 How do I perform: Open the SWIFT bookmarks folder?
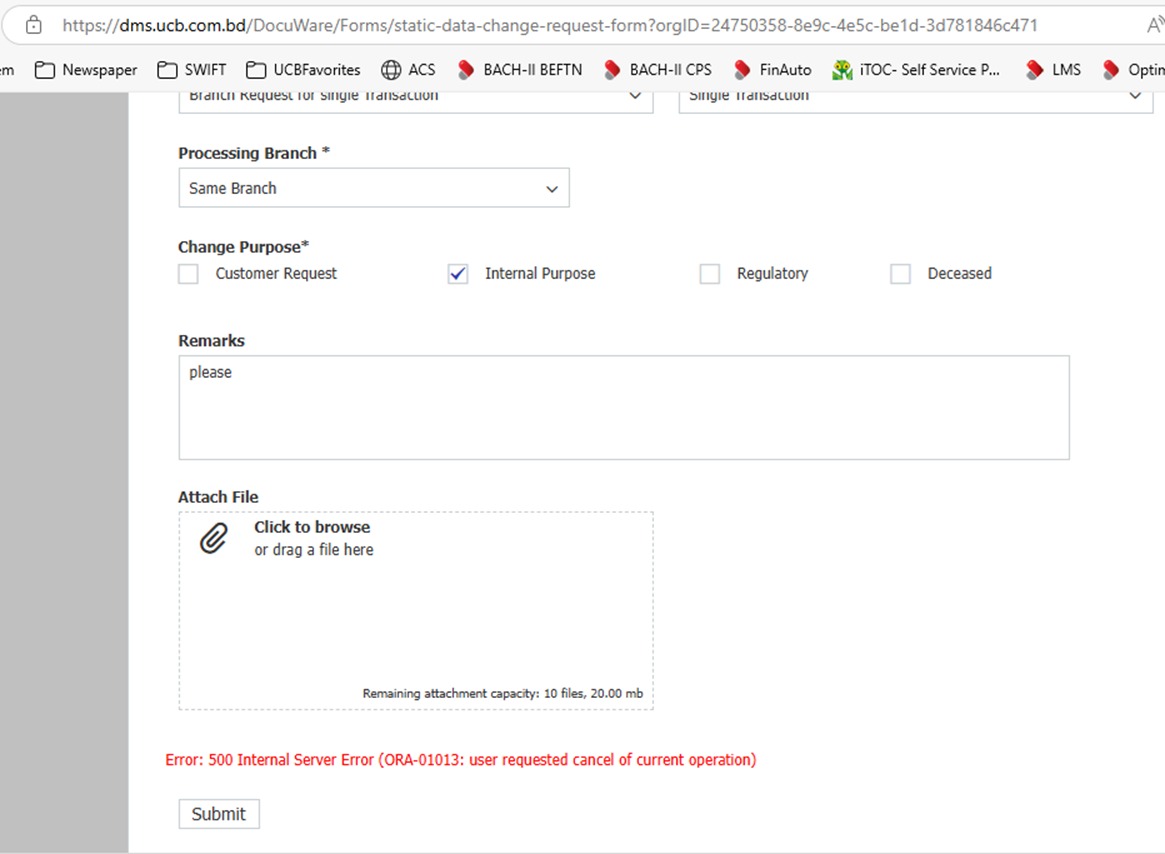(x=193, y=70)
